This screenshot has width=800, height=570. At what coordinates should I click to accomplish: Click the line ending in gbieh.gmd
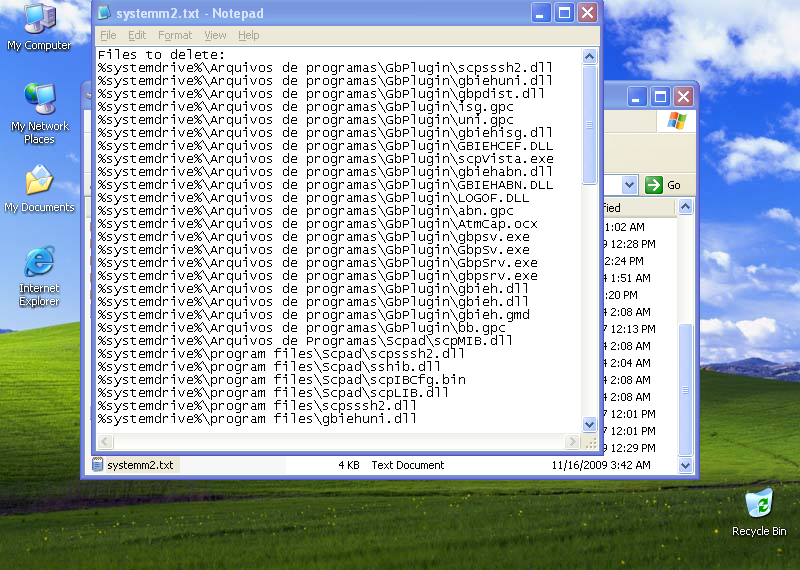313,315
